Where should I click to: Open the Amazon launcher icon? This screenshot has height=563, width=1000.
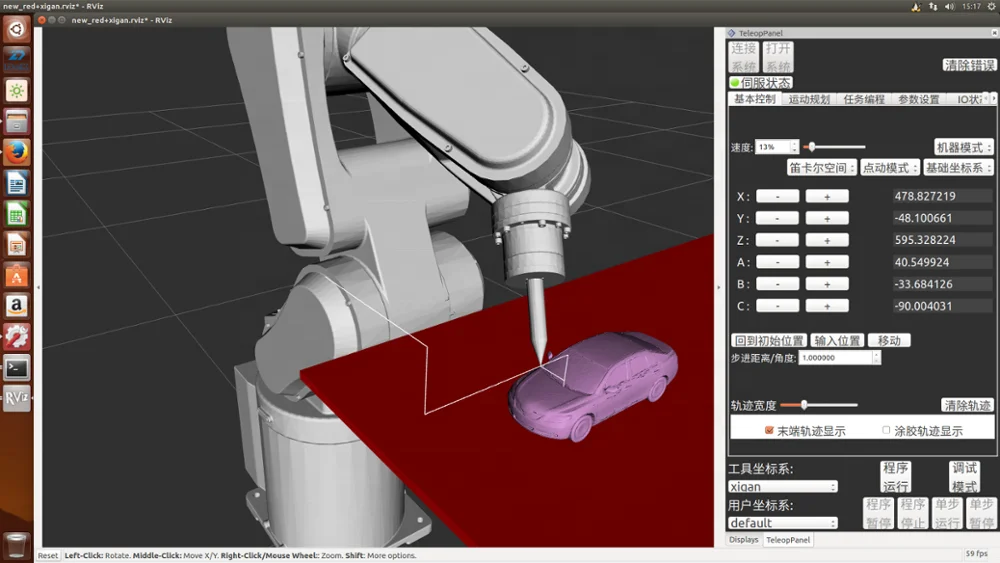coord(17,305)
